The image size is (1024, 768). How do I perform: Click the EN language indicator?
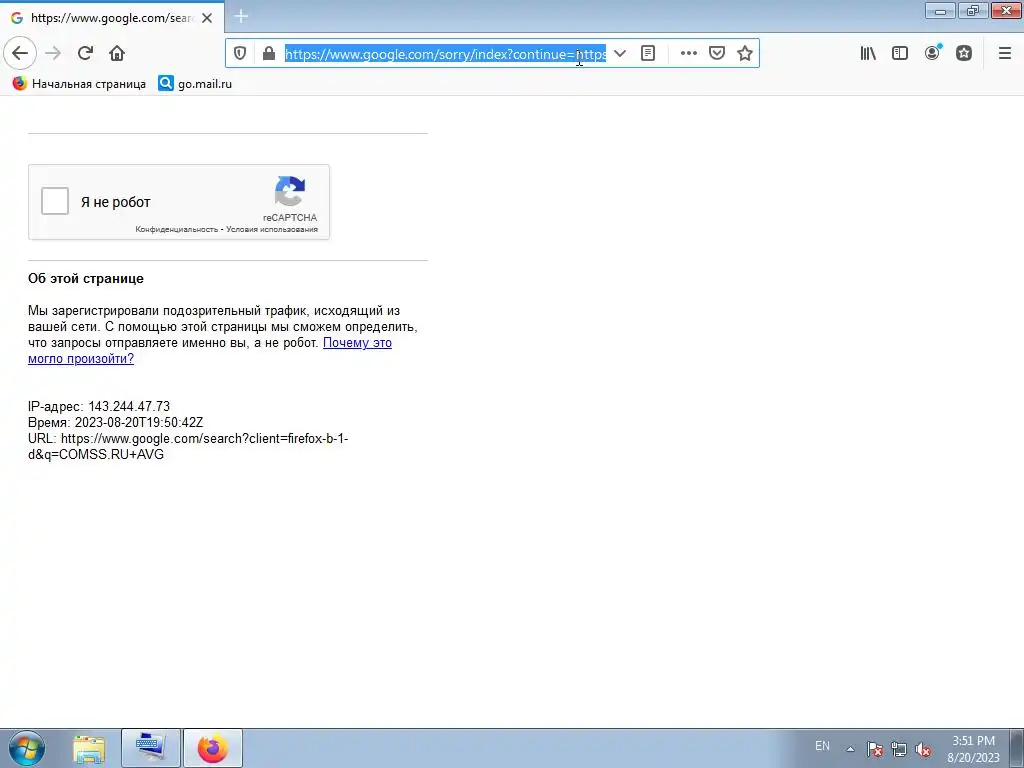pyautogui.click(x=822, y=746)
